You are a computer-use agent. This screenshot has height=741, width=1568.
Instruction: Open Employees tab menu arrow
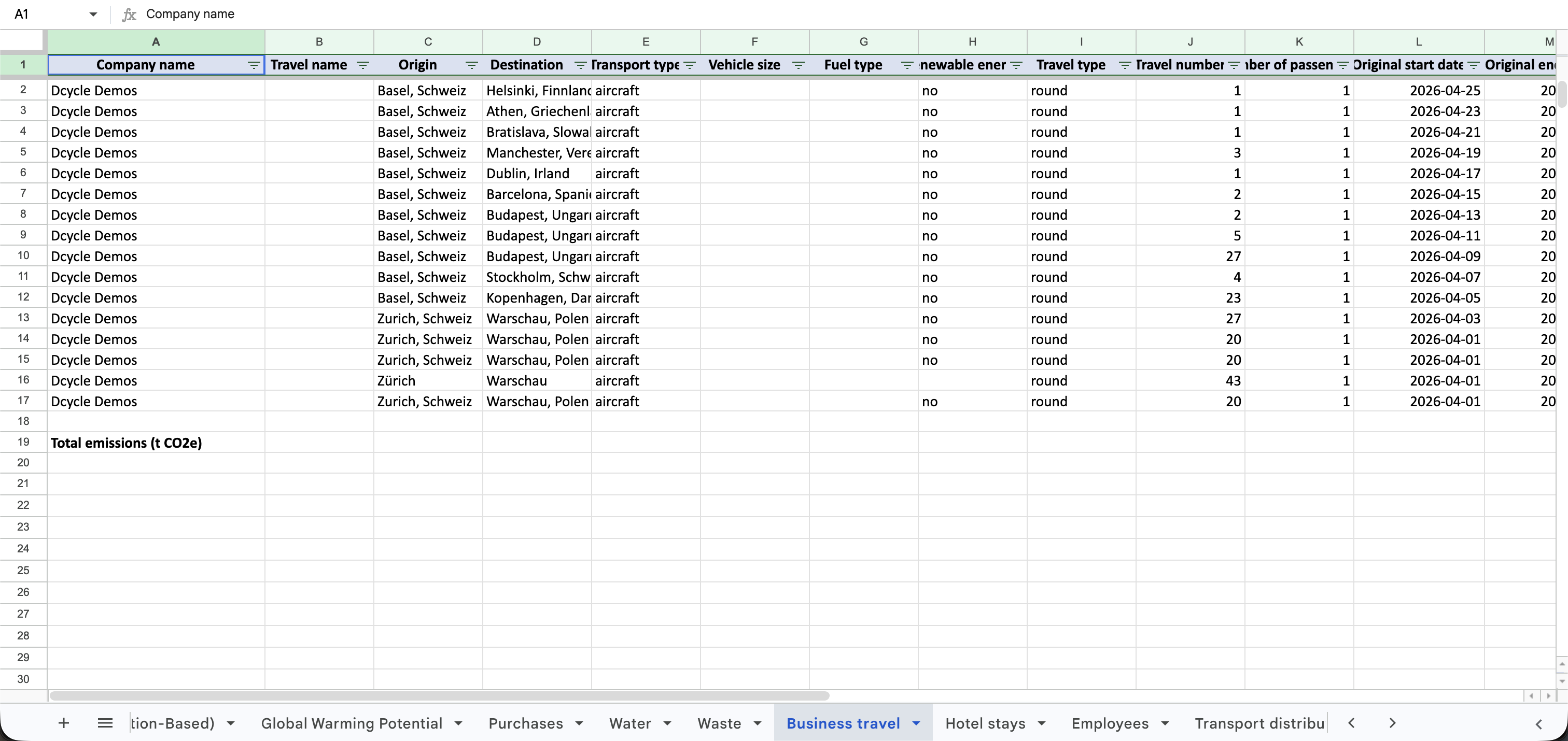tap(1165, 723)
